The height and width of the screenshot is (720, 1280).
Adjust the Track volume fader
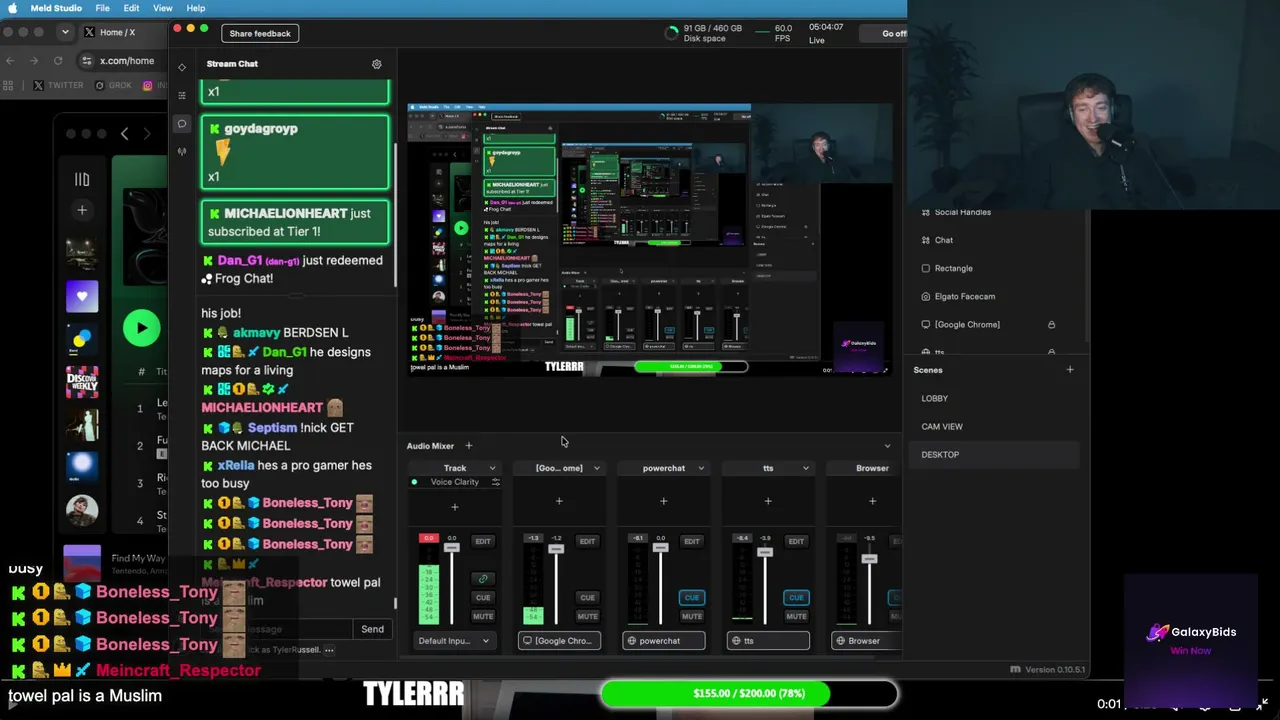point(452,548)
